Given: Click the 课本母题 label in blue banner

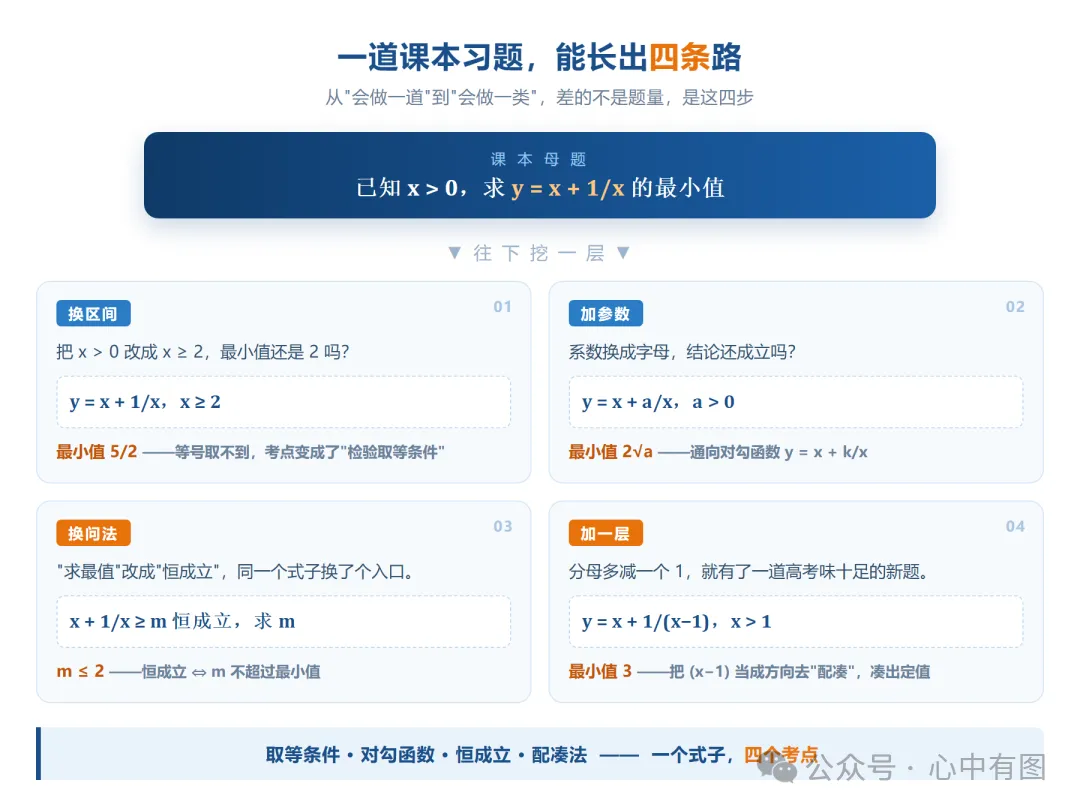Looking at the screenshot, I should (539, 159).
